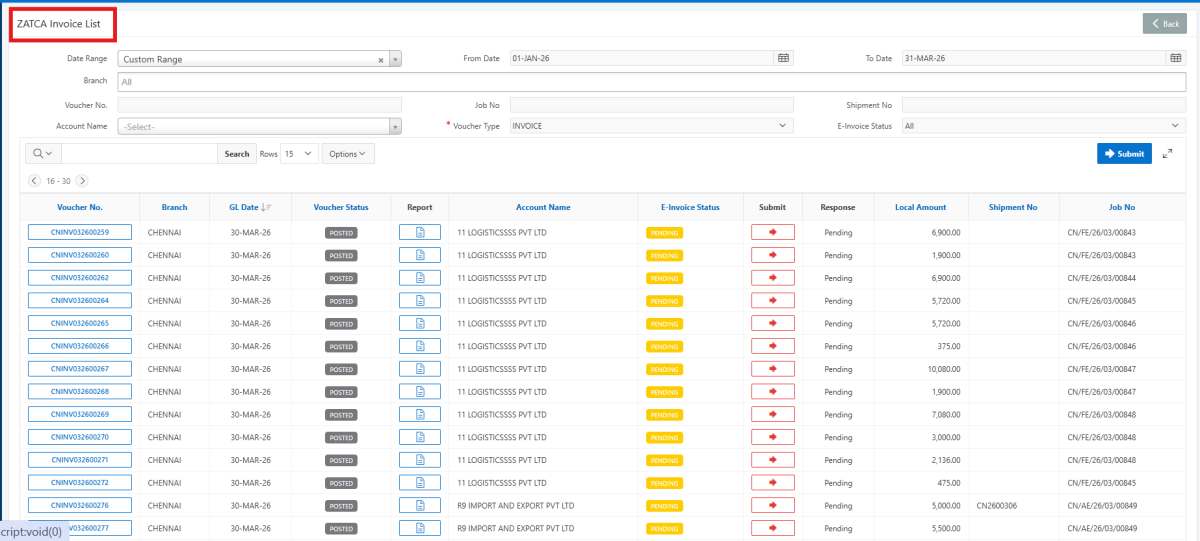
Task: Sort by Voucher Status column header
Action: (341, 207)
